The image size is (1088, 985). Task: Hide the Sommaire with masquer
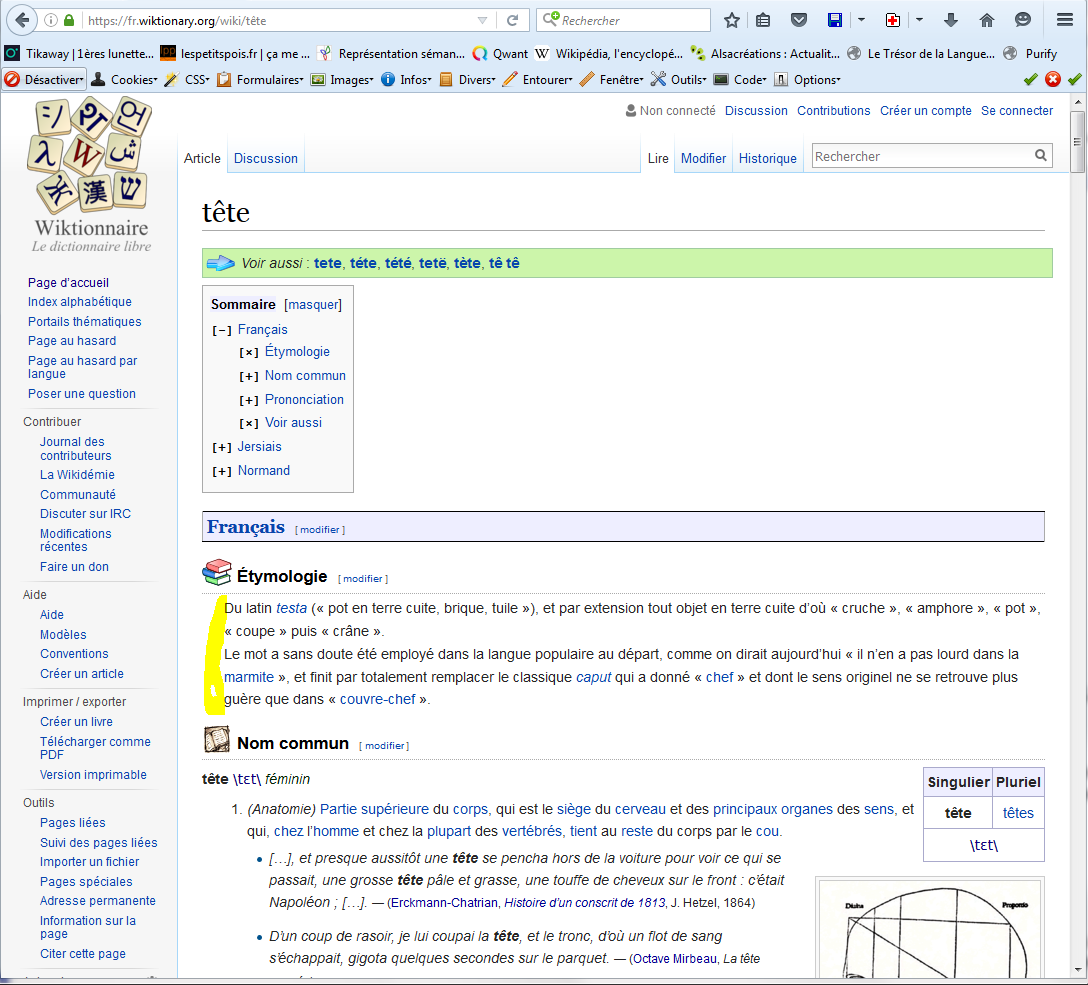[x=313, y=304]
